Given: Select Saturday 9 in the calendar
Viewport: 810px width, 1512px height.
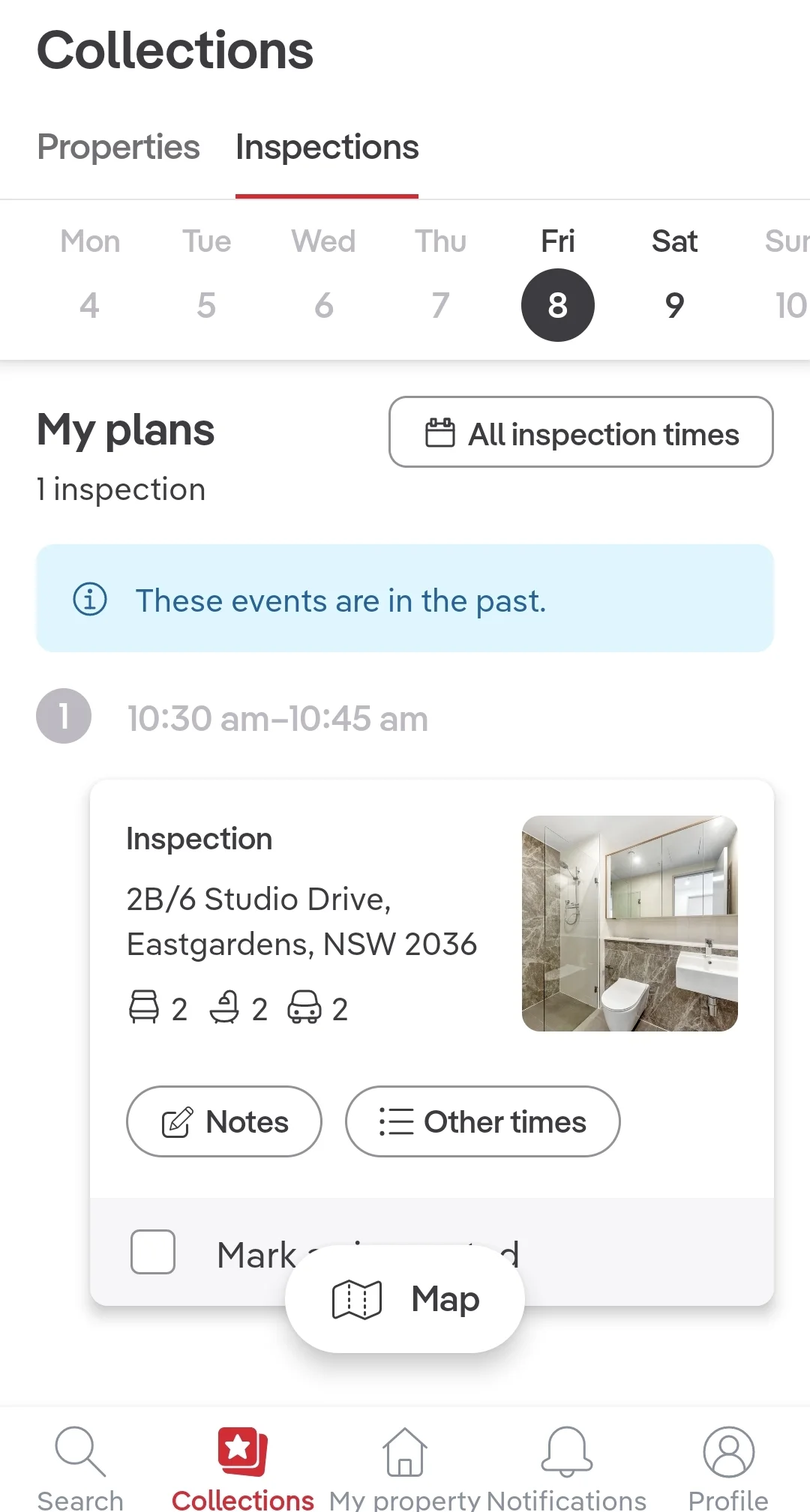Looking at the screenshot, I should coord(674,305).
